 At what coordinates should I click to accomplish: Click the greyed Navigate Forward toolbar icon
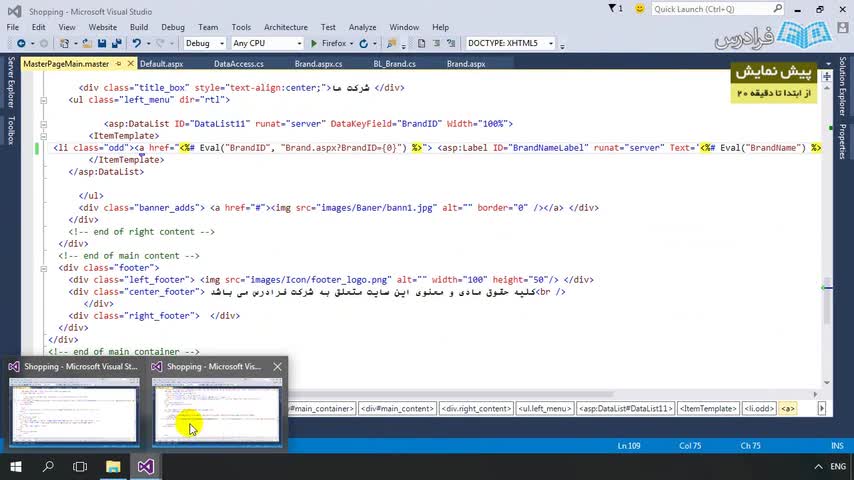[44, 43]
